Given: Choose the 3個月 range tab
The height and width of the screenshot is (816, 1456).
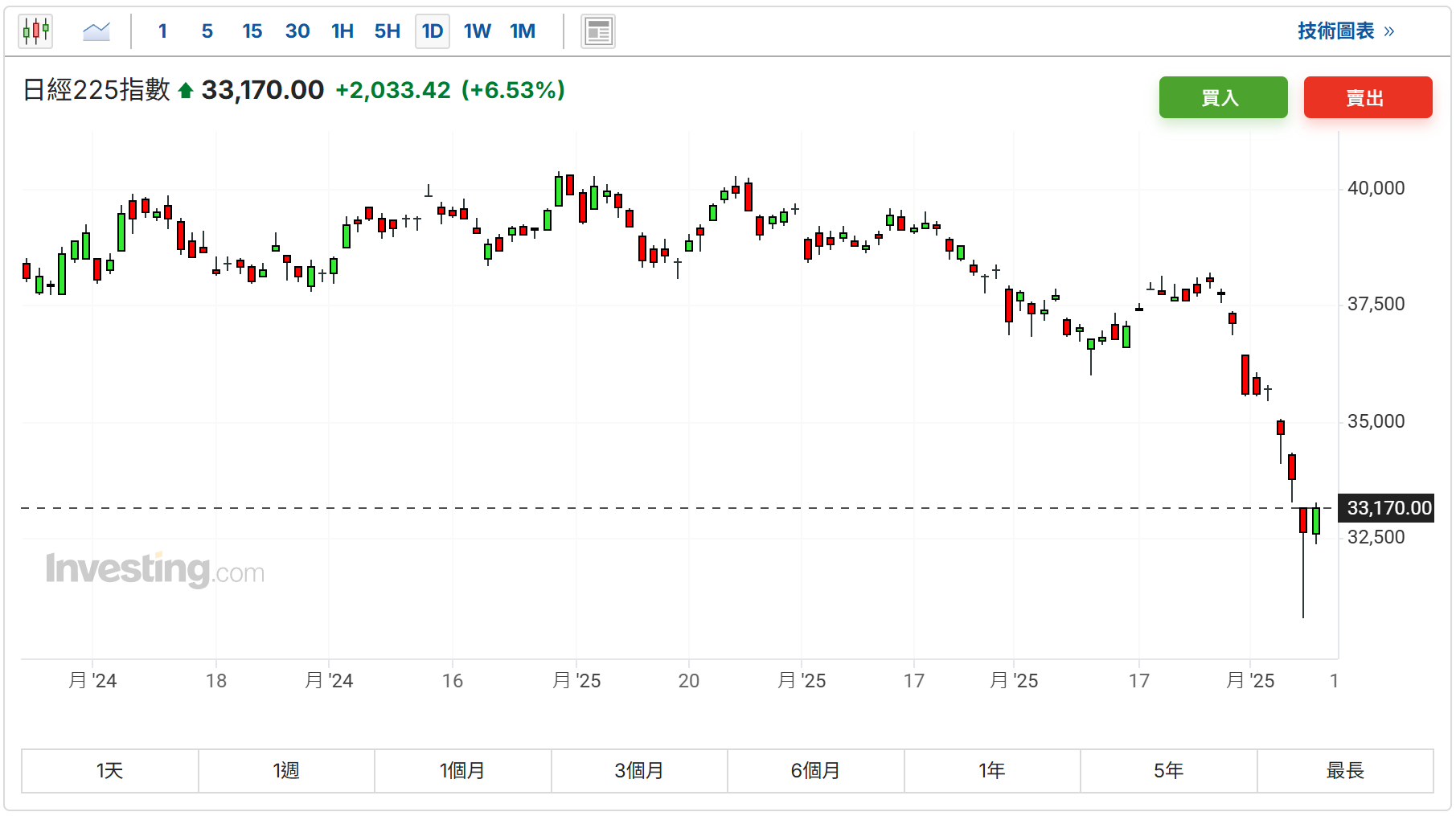Looking at the screenshot, I should coord(639,771).
